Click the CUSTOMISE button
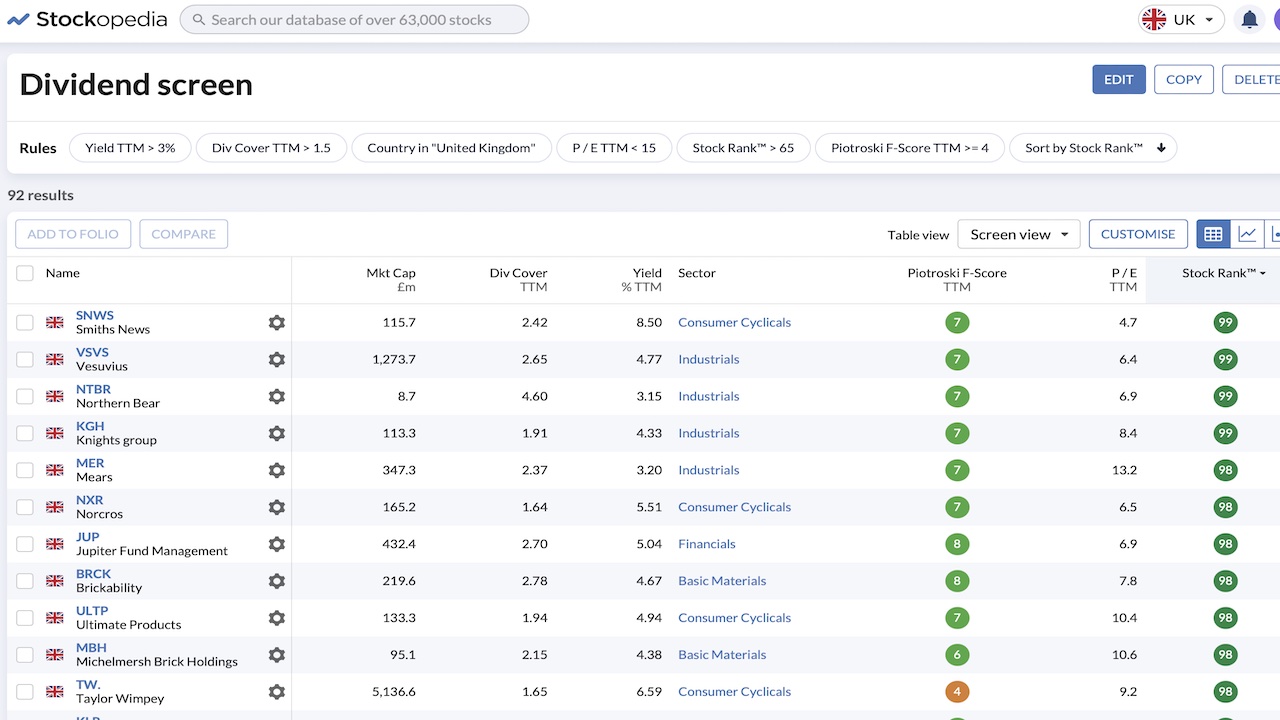This screenshot has height=720, width=1280. pos(1138,234)
